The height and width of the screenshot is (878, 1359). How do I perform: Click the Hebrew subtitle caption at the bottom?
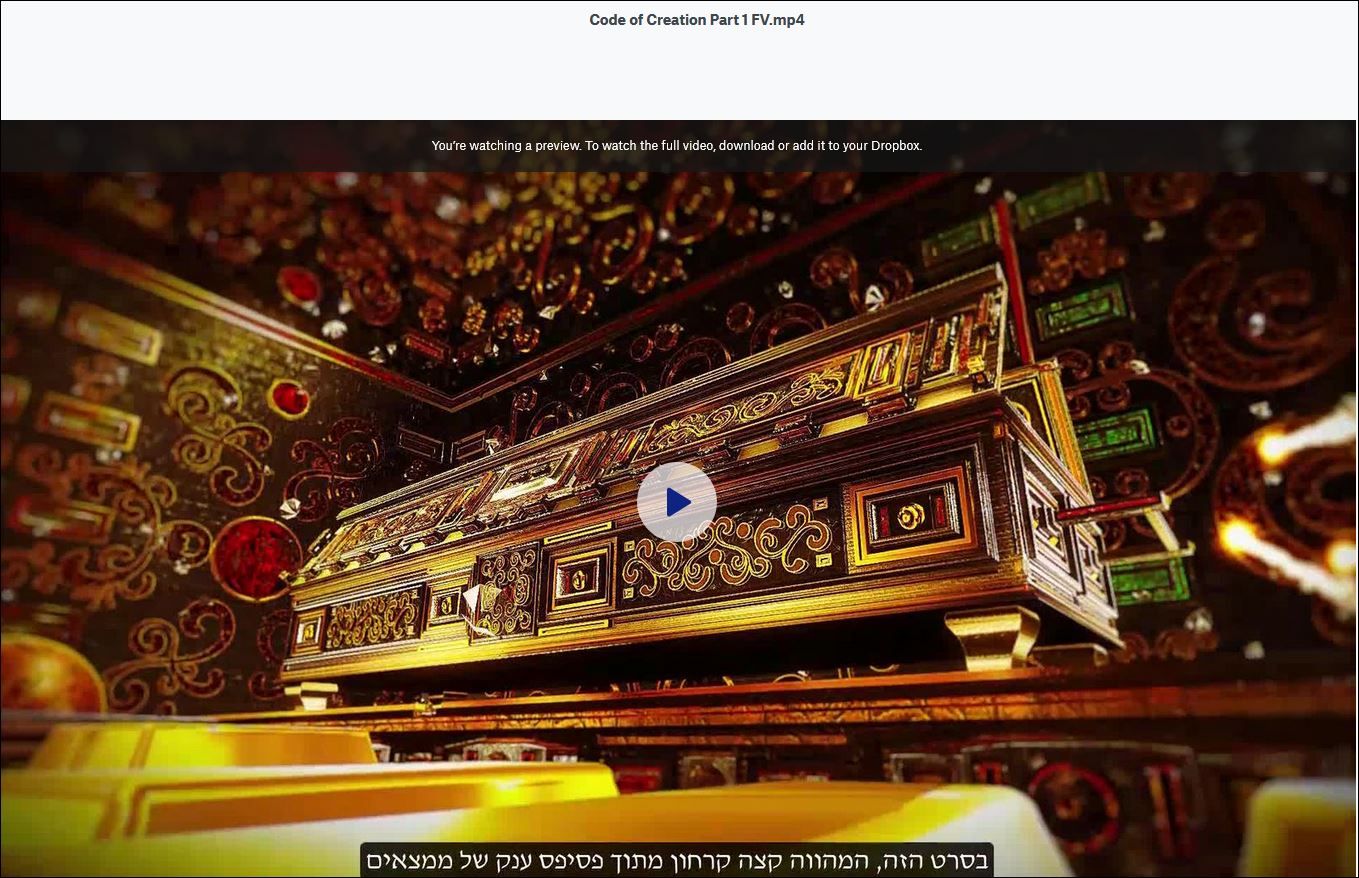(676, 860)
